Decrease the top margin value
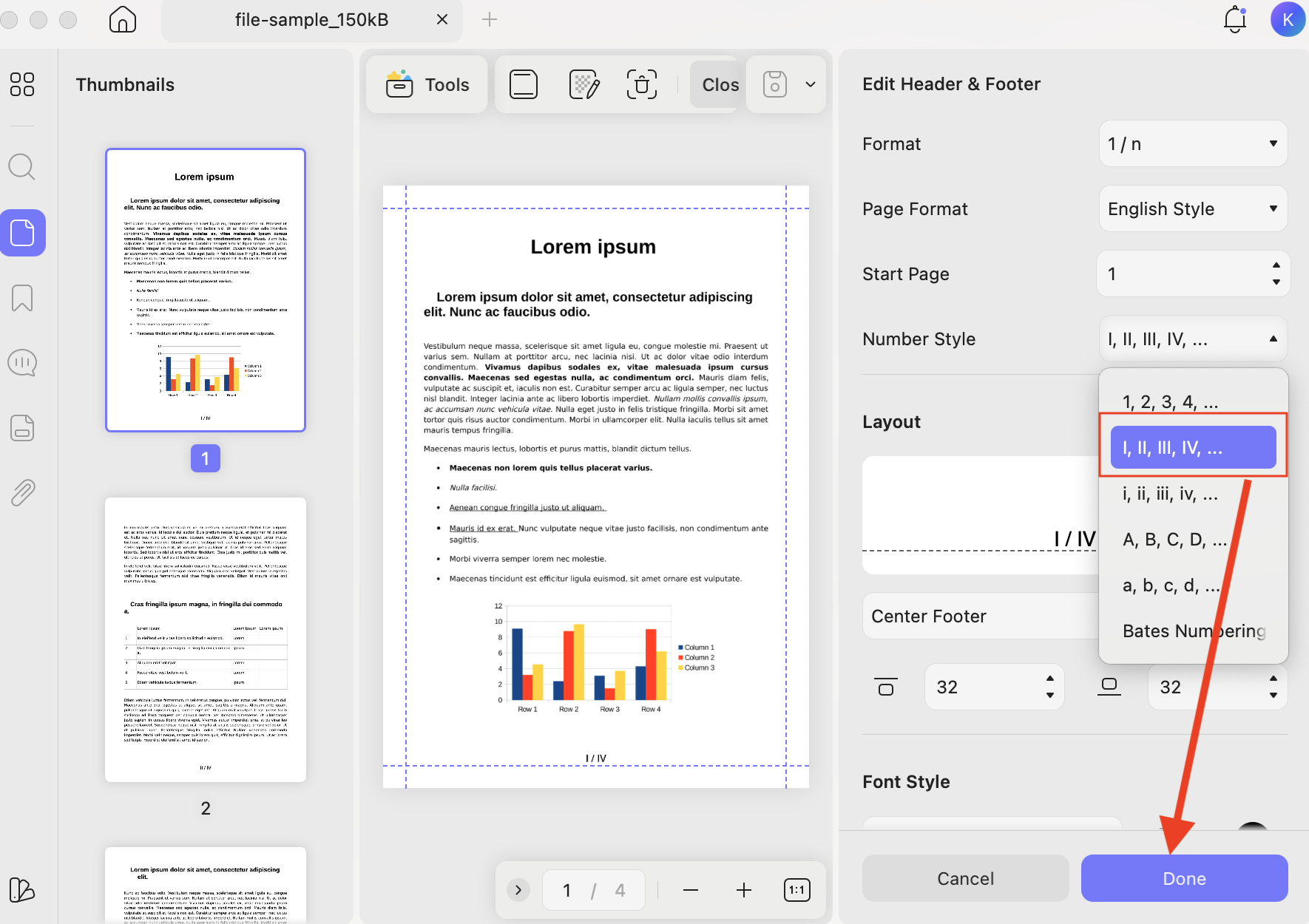This screenshot has height=924, width=1309. 1050,696
